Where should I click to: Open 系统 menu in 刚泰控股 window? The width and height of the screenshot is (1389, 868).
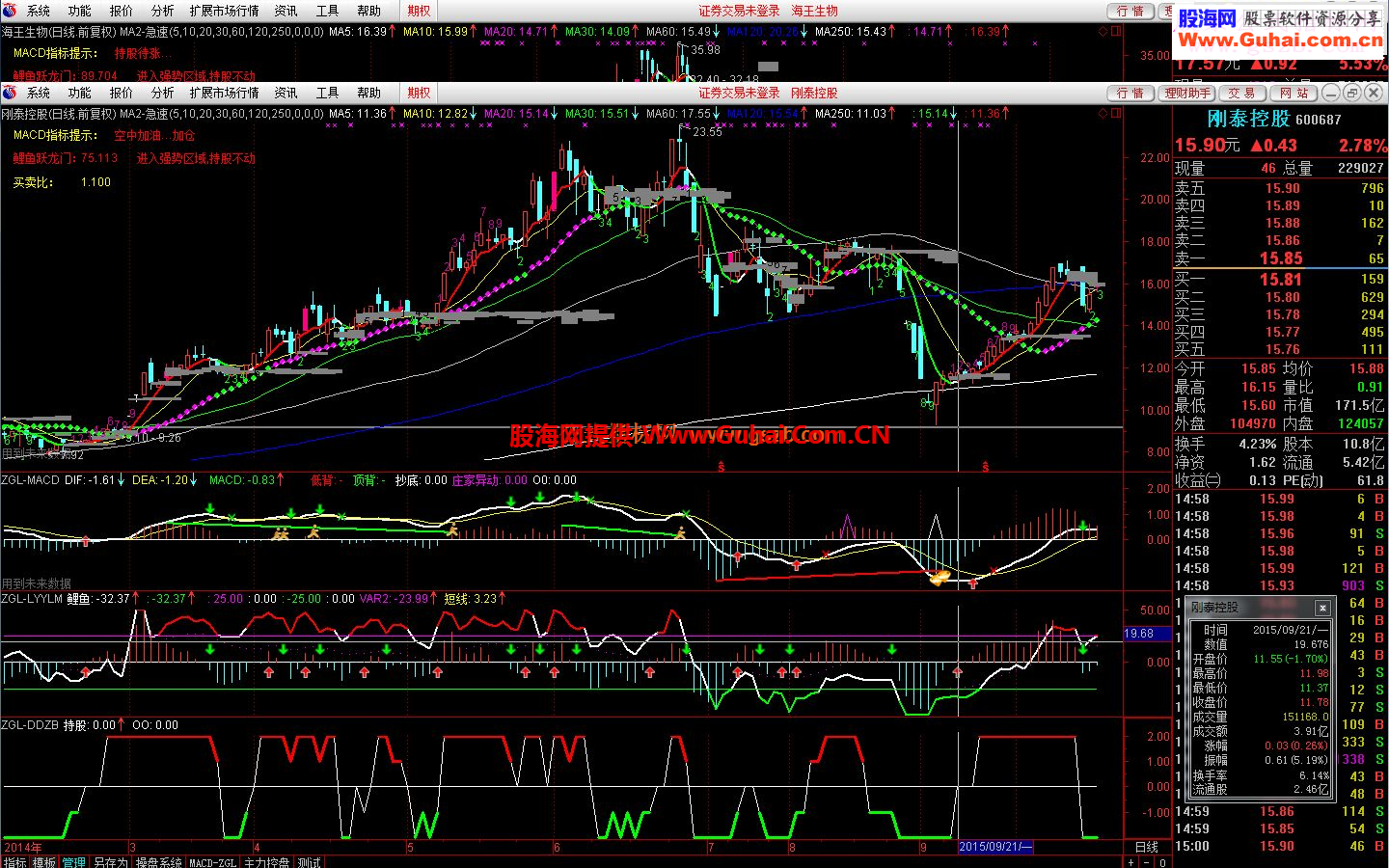(x=39, y=93)
